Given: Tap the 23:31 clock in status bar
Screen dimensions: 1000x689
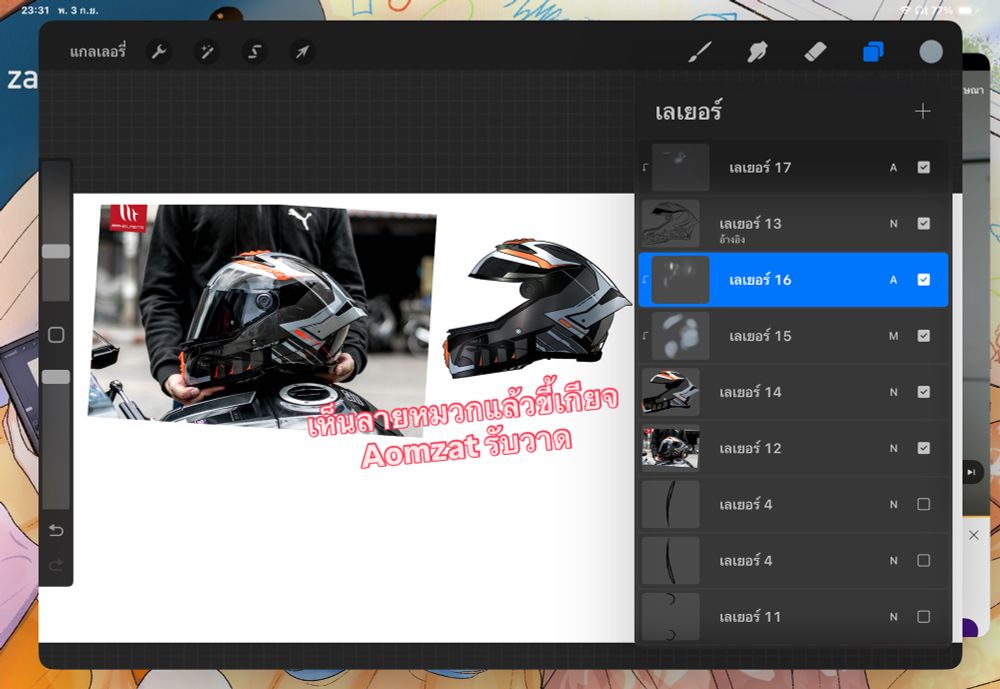Looking at the screenshot, I should pos(34,10).
